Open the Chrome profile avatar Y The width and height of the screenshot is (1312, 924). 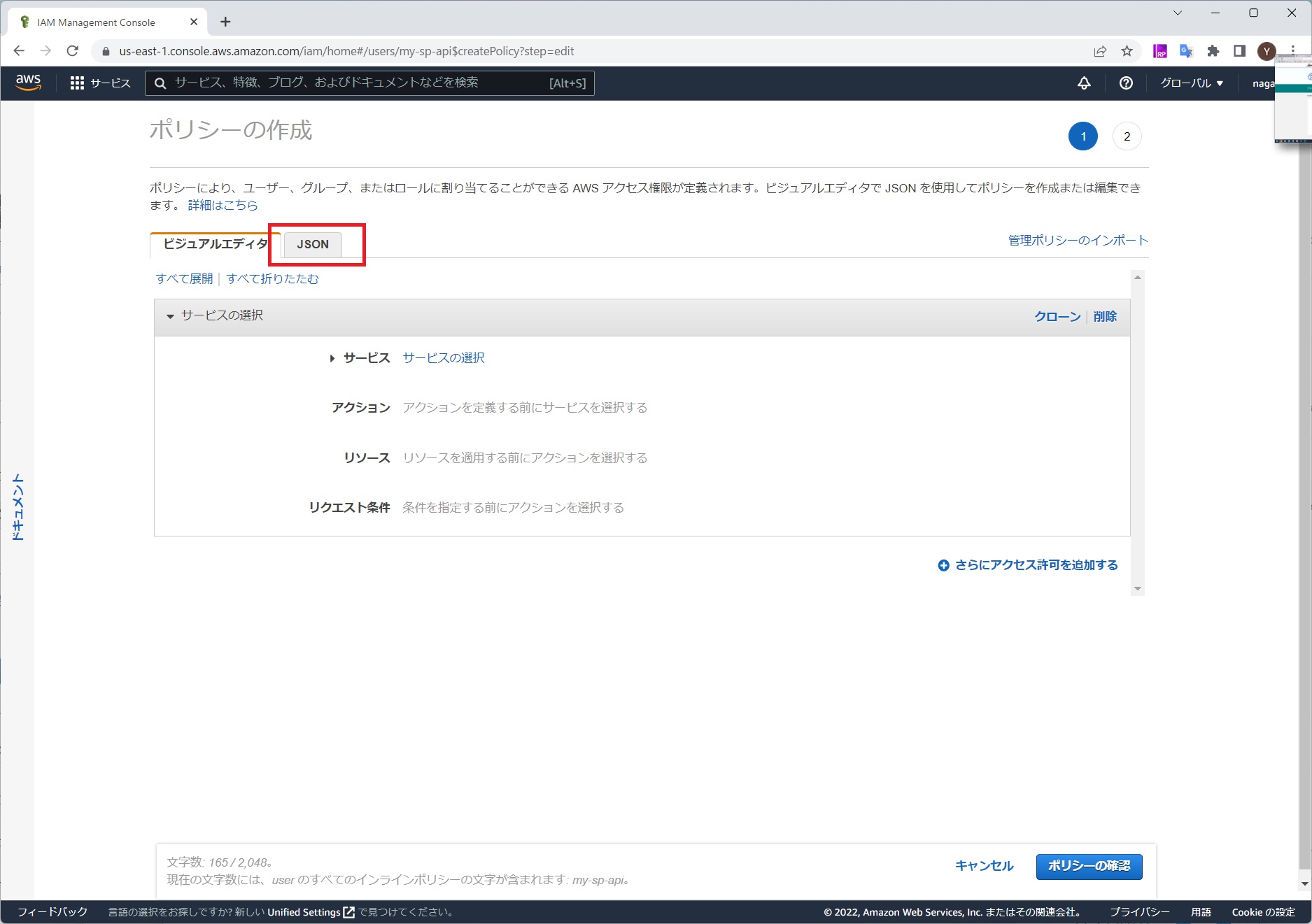[x=1267, y=50]
